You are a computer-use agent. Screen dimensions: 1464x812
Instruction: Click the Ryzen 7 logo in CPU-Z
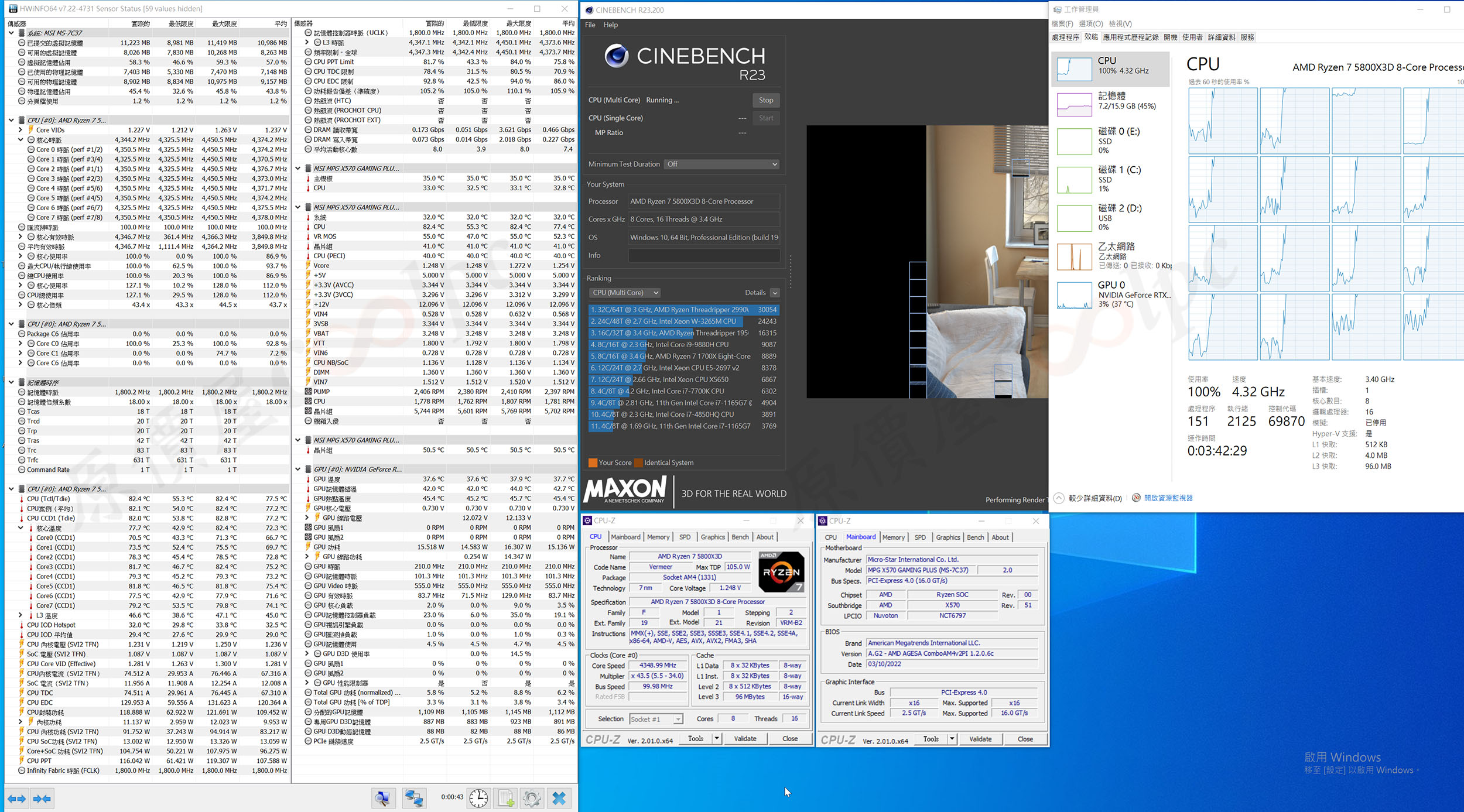tap(781, 571)
